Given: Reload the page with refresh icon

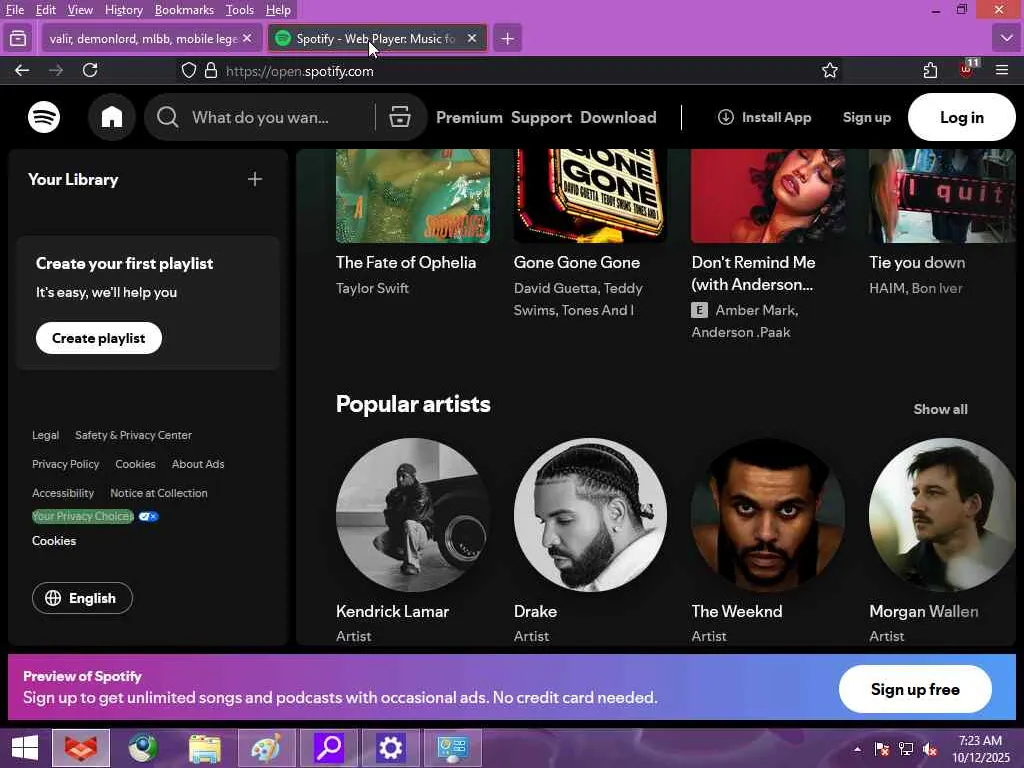Looking at the screenshot, I should (x=90, y=71).
